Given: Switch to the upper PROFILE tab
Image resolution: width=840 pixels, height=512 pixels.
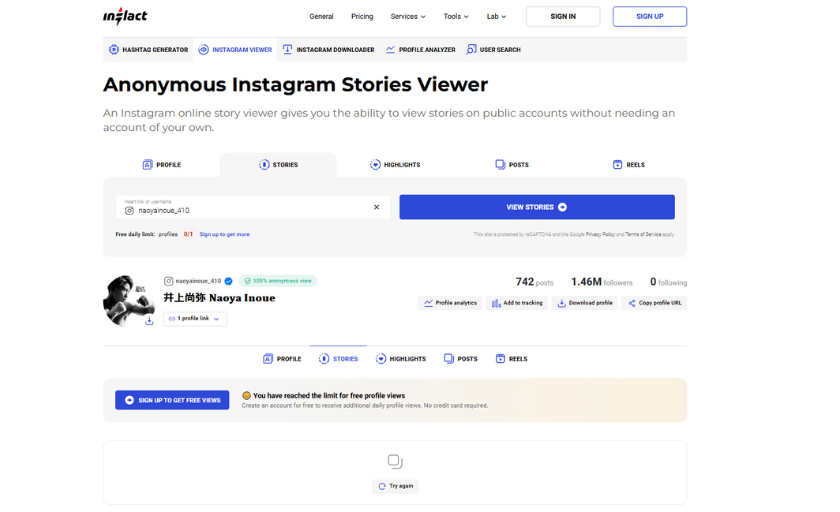Looking at the screenshot, I should (161, 165).
